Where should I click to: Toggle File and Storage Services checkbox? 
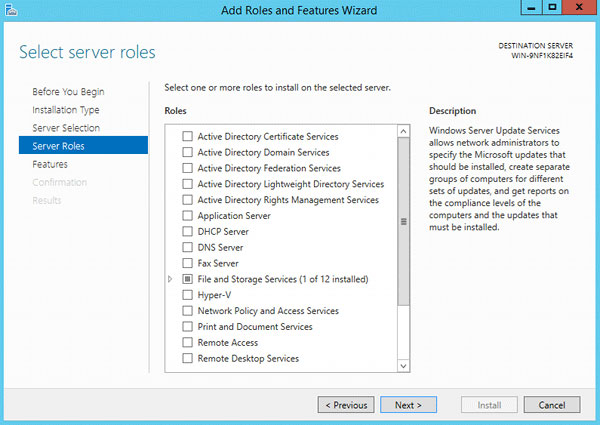click(188, 279)
